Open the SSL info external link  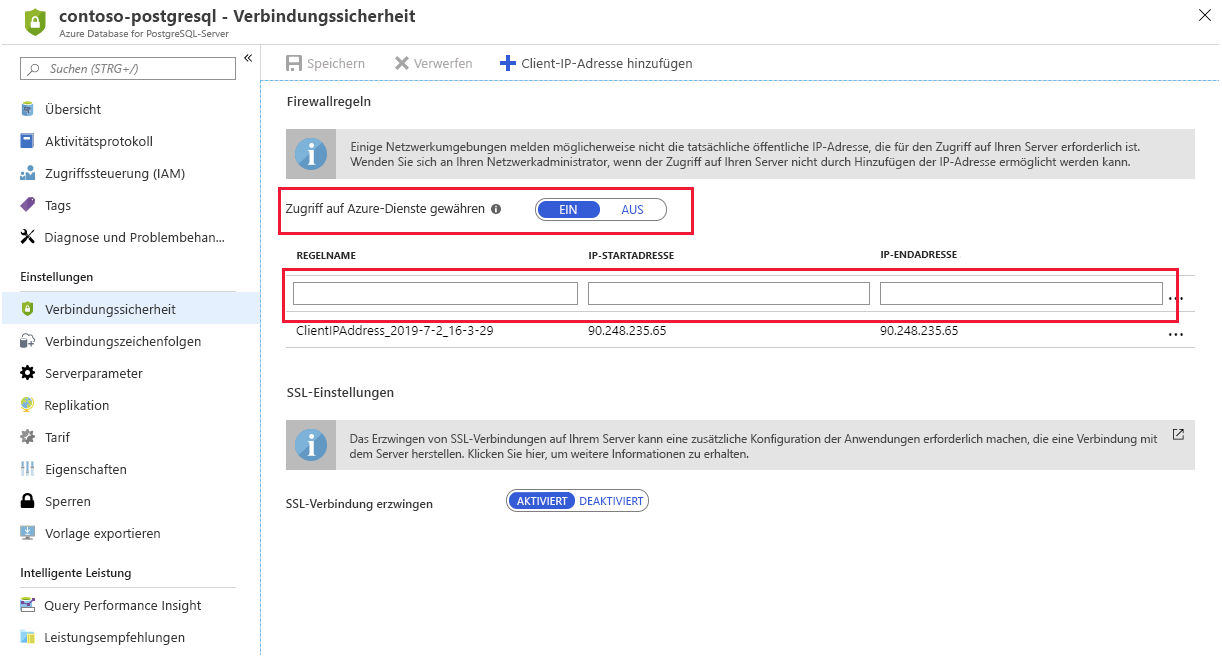click(1178, 435)
